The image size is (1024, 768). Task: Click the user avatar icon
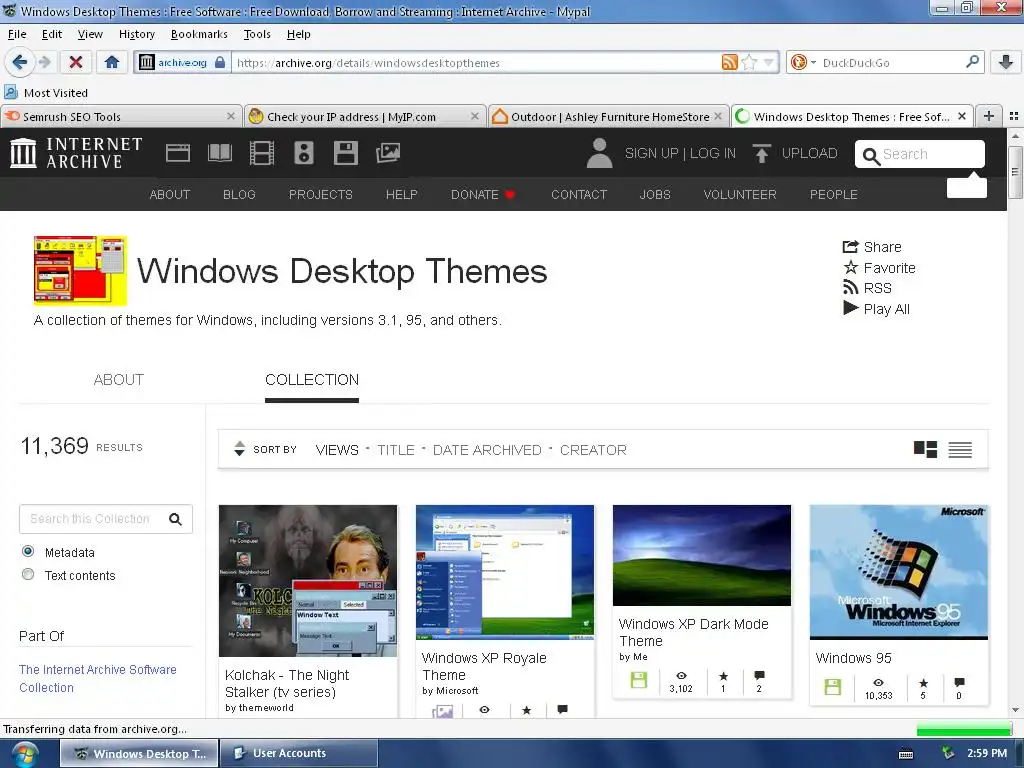(599, 153)
